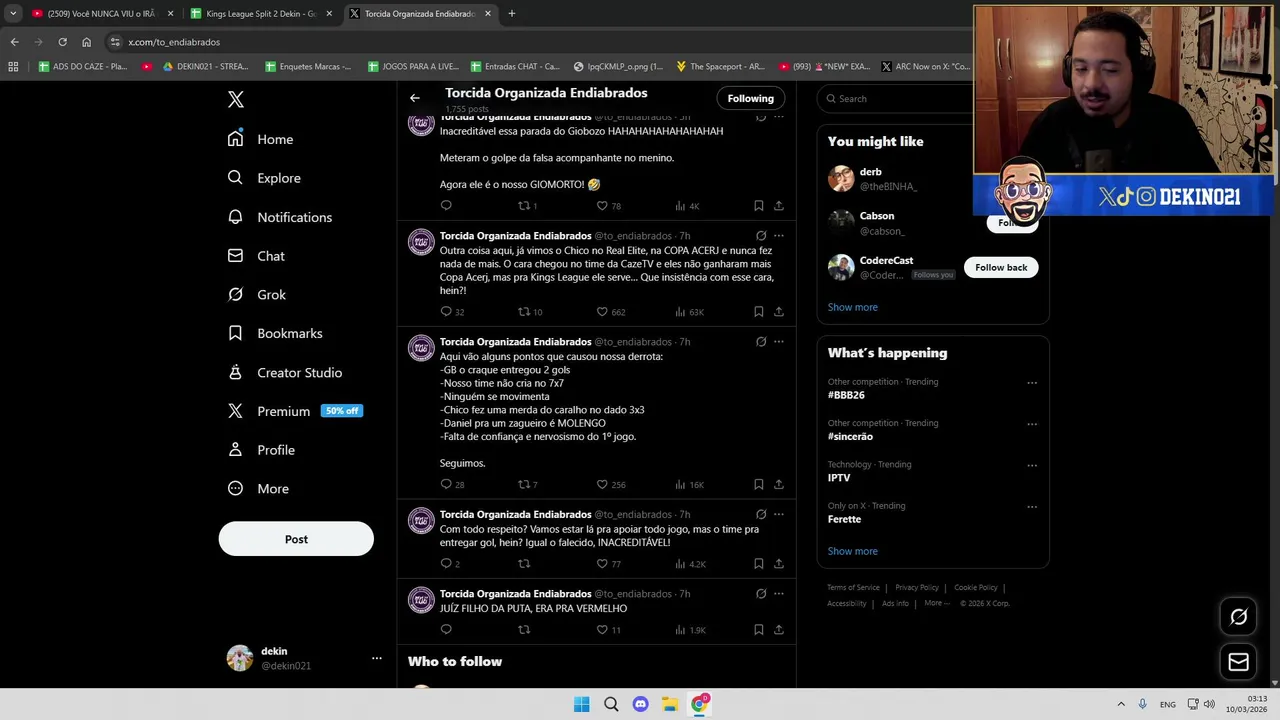This screenshot has width=1280, height=720.
Task: Share the 'Seguimos.' post
Action: pos(779,484)
